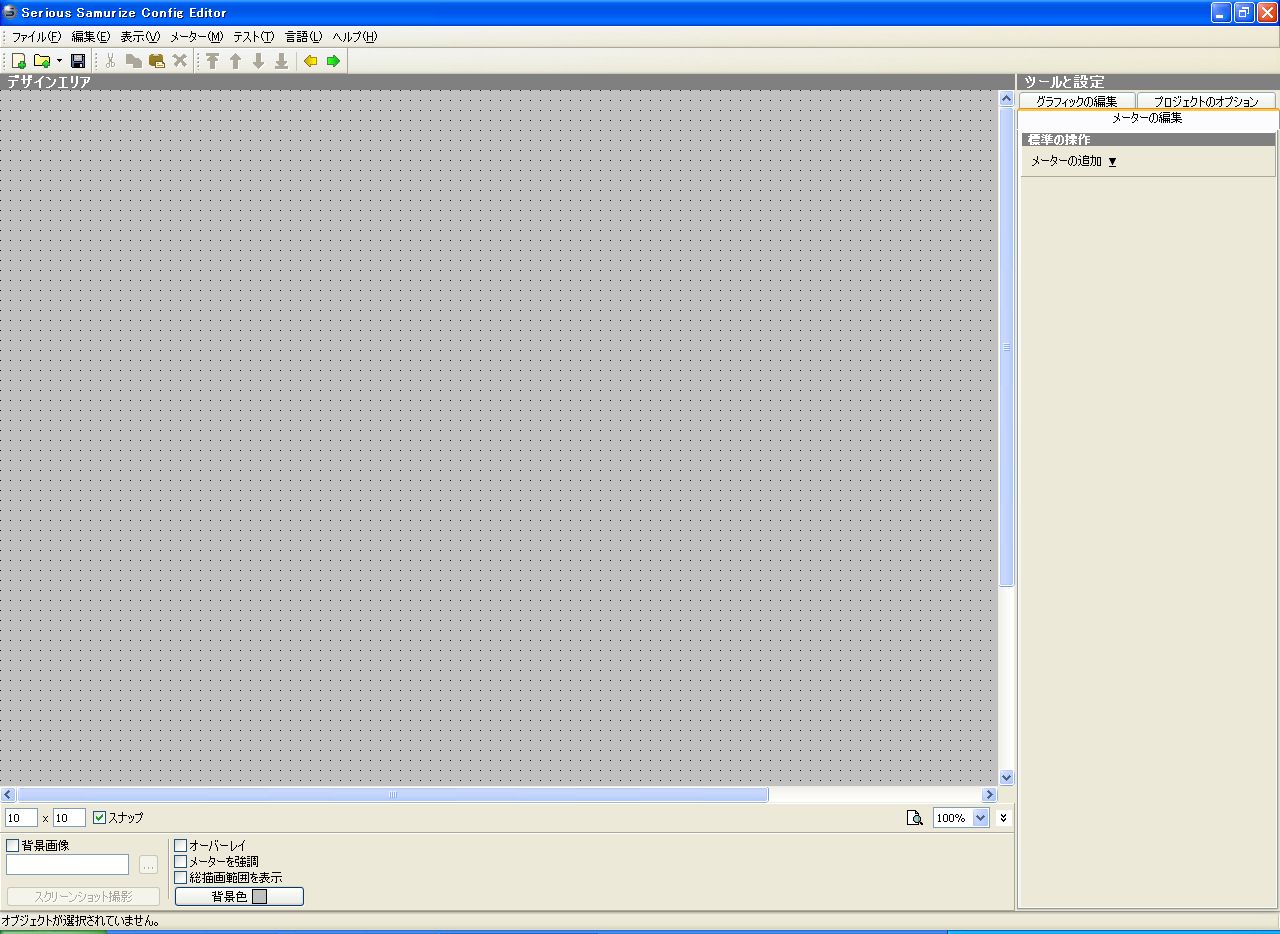This screenshot has width=1280, height=934.
Task: Click the New file toolbar icon
Action: 18,61
